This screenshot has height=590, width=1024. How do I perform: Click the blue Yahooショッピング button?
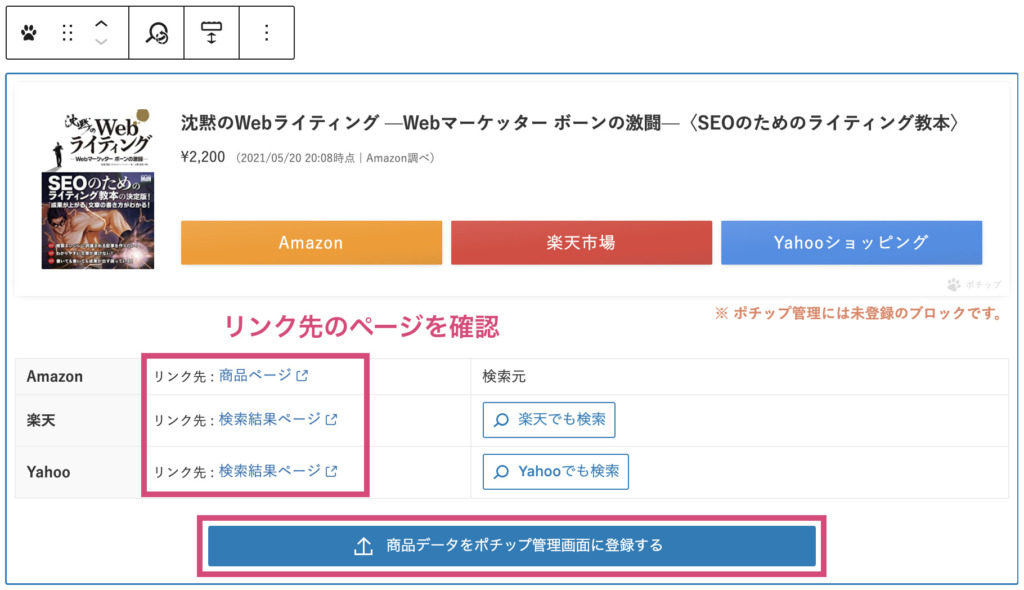[851, 242]
